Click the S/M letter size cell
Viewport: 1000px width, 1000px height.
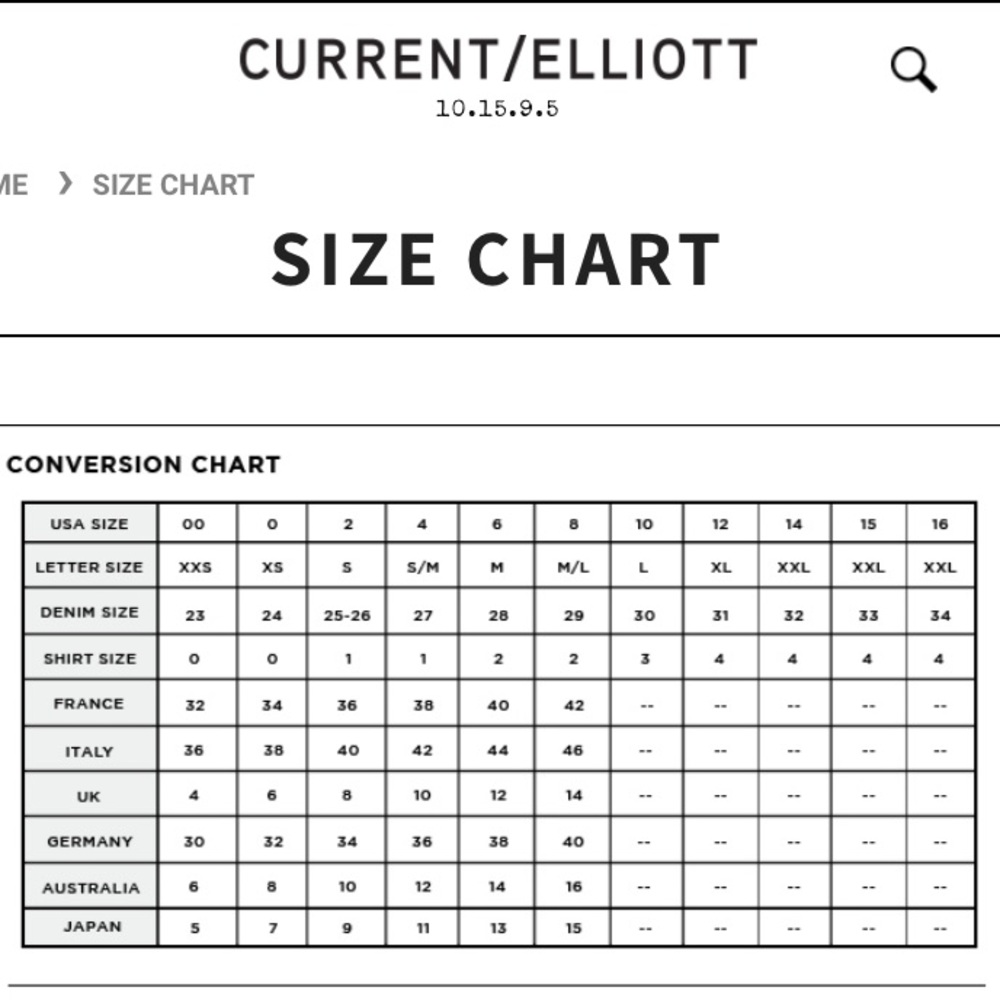423,568
